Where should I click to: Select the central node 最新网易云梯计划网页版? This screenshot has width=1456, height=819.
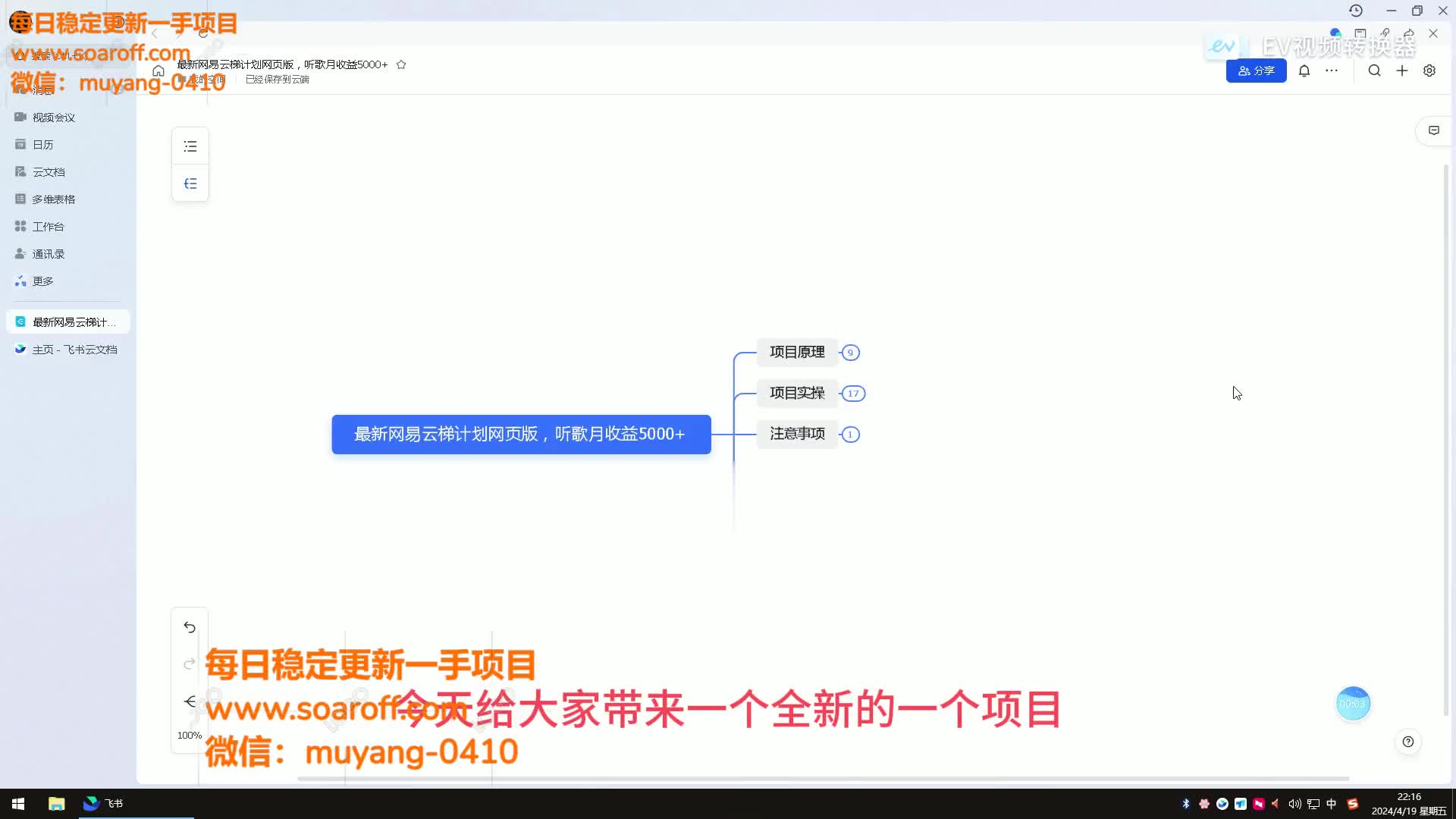(521, 435)
